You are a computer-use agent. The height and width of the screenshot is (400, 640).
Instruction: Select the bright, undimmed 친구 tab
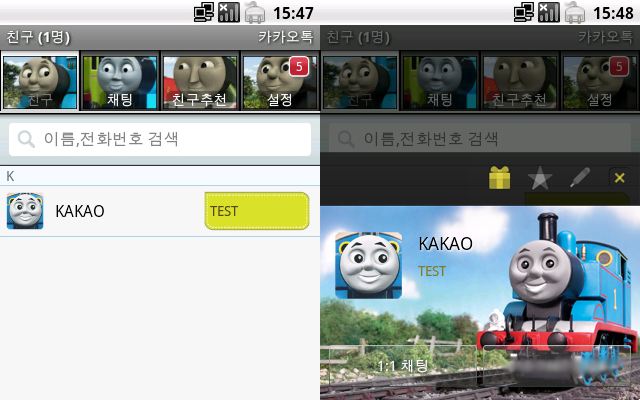[40, 82]
